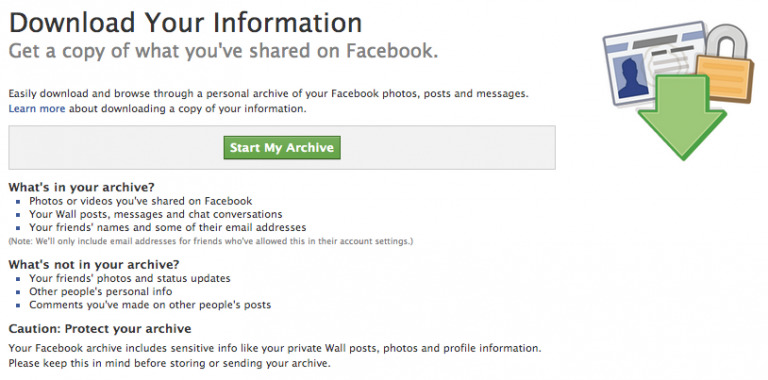The image size is (768, 380).
Task: Click the Wall posts, messages and chat item
Action: click(155, 214)
